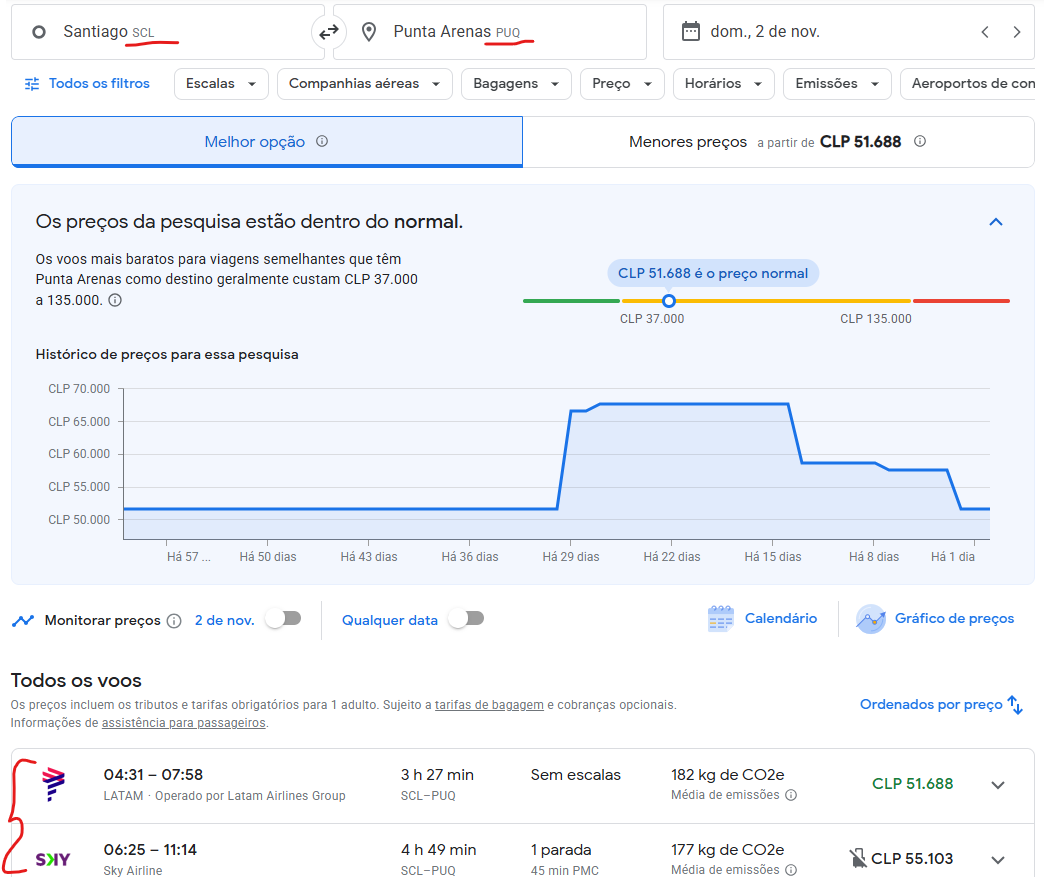Advance to the next date with the right arrow
The width and height of the screenshot is (1044, 877).
(x=1017, y=32)
